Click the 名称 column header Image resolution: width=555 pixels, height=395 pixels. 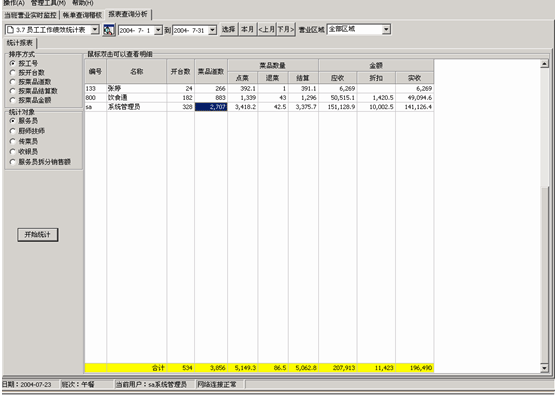pos(137,71)
